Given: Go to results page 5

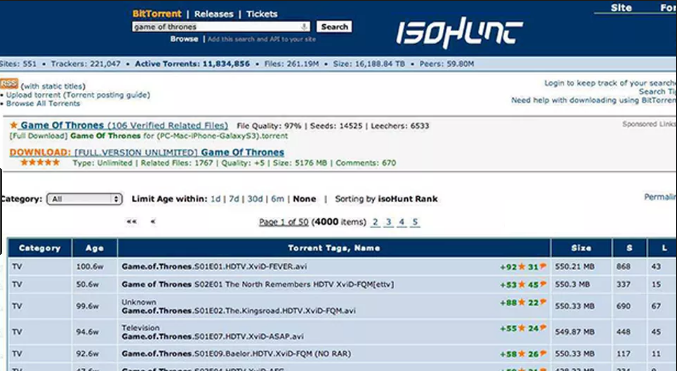Looking at the screenshot, I should point(415,222).
